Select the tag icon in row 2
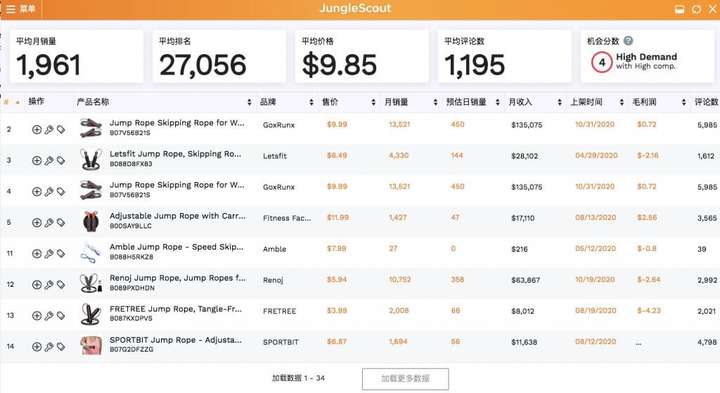720x393 pixels. click(x=61, y=129)
